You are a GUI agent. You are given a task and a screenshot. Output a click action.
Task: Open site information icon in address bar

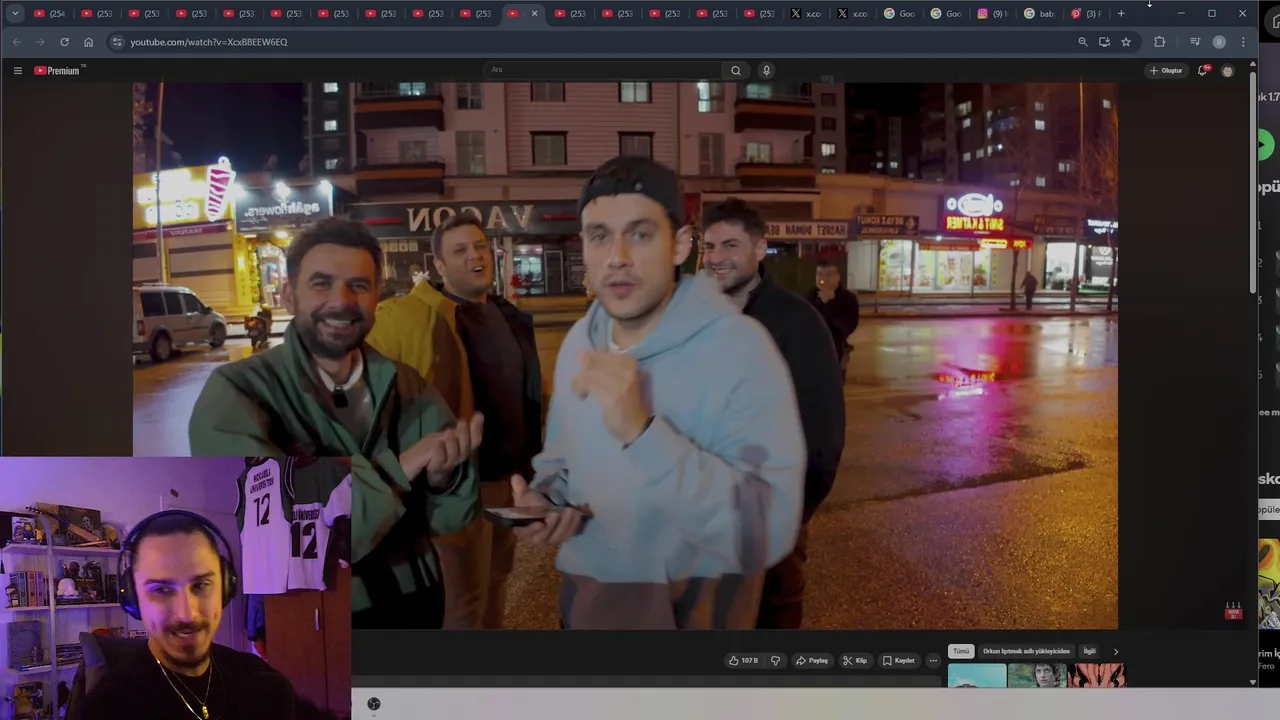(x=117, y=42)
